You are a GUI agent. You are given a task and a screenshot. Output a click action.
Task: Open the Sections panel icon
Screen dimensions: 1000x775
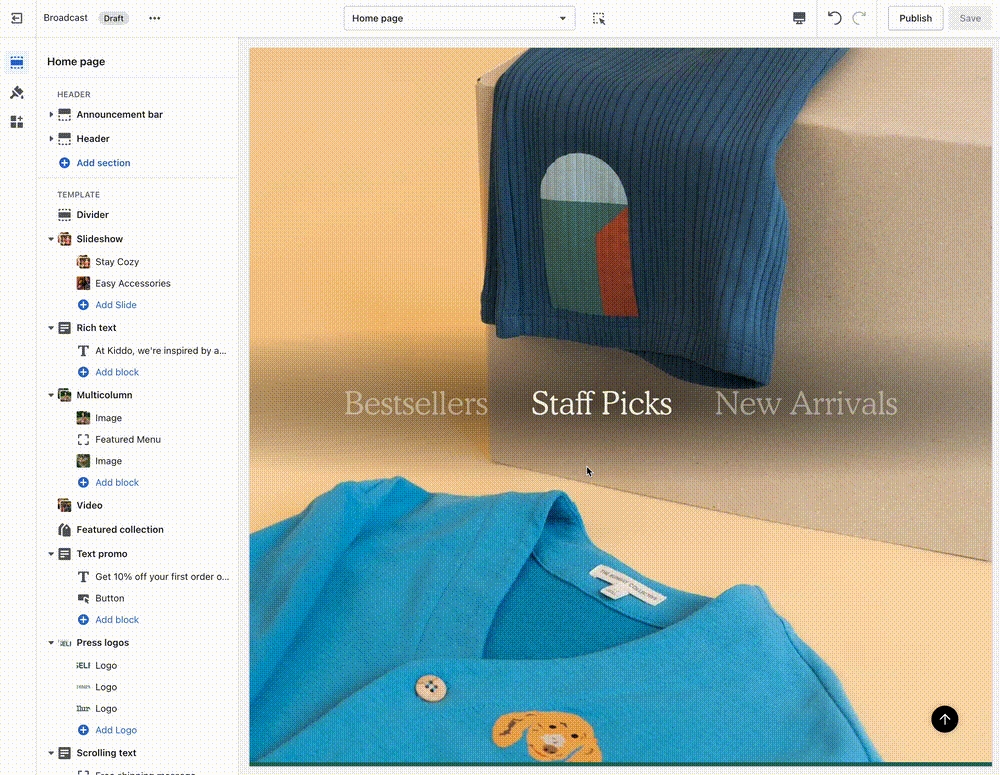click(x=17, y=62)
